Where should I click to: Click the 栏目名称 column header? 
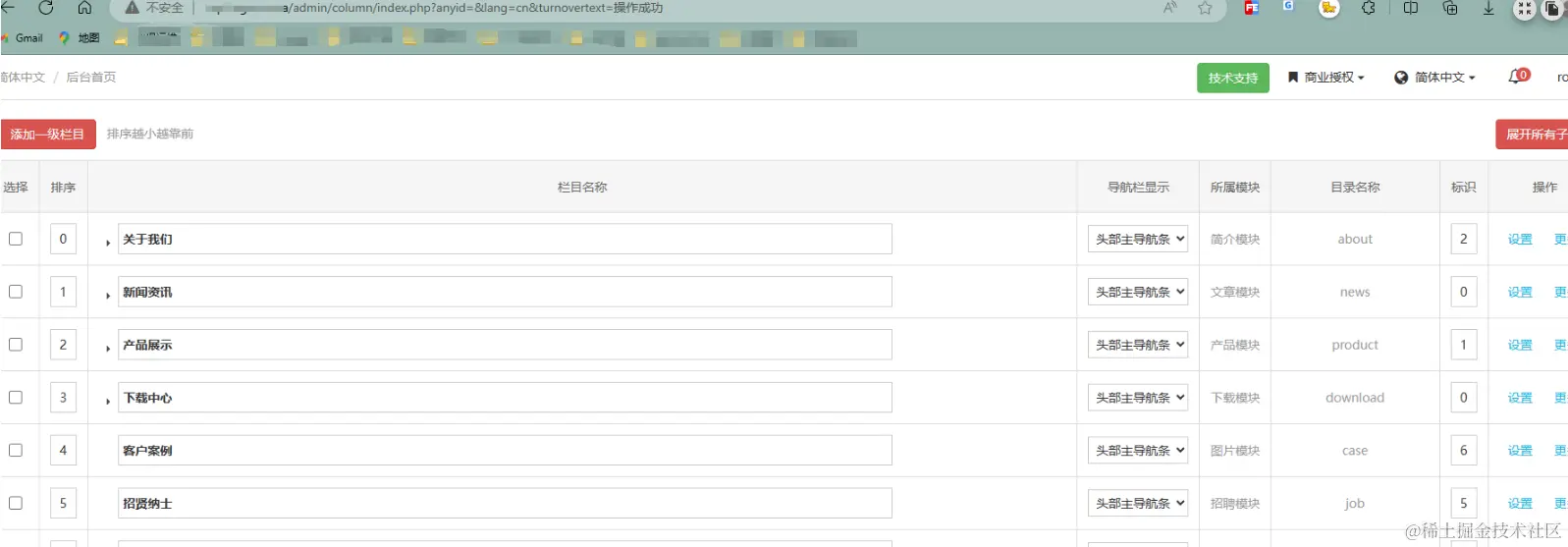pos(582,187)
